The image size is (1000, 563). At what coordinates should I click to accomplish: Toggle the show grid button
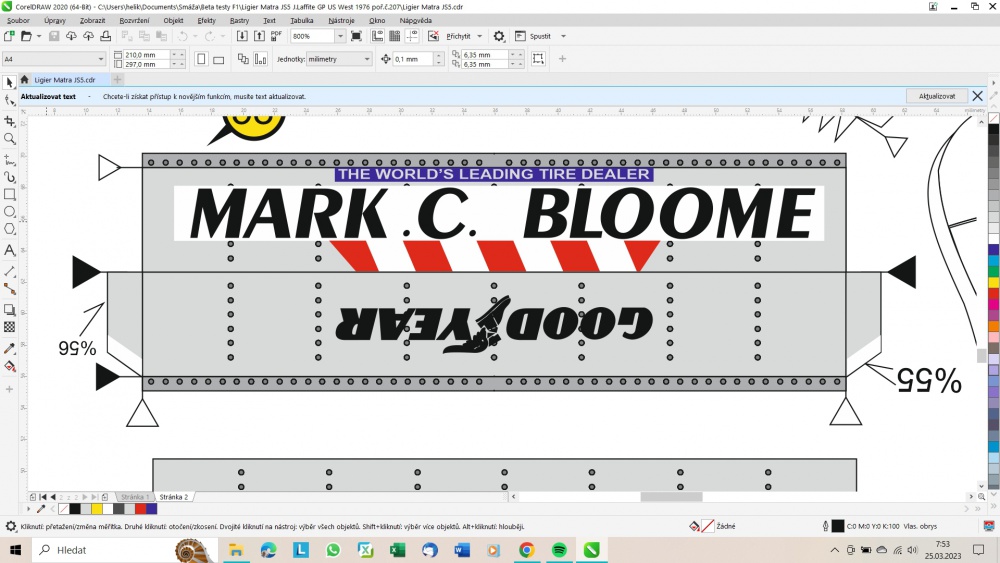[395, 36]
